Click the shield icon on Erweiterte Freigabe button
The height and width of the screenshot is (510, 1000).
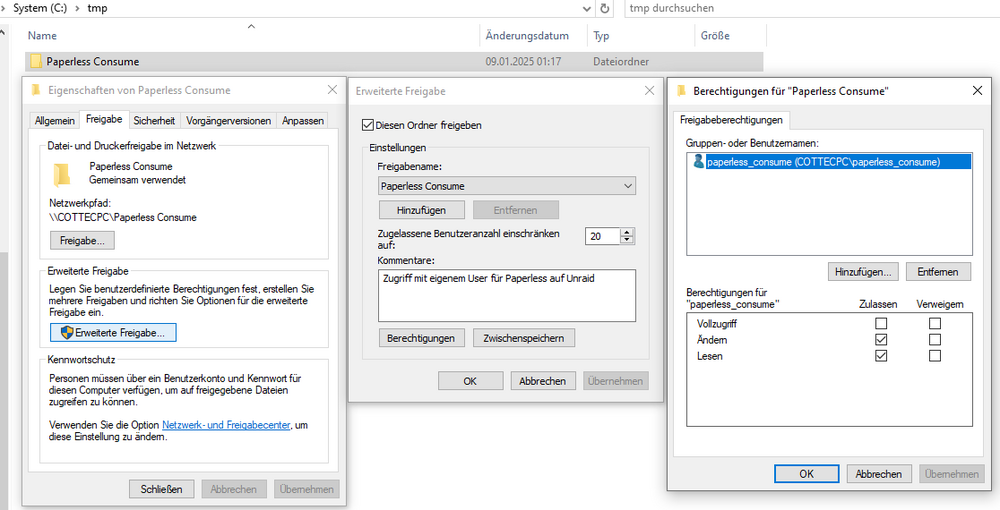click(x=67, y=333)
